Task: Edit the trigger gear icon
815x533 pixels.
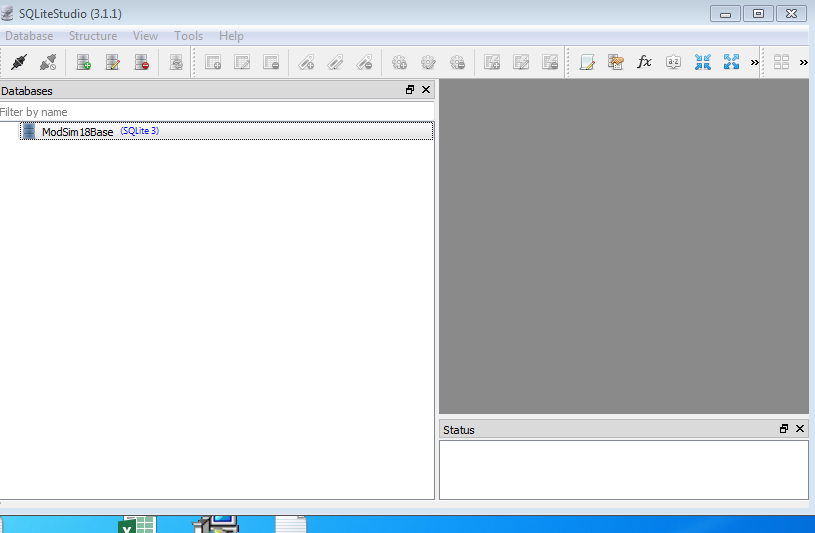Action: [x=428, y=62]
